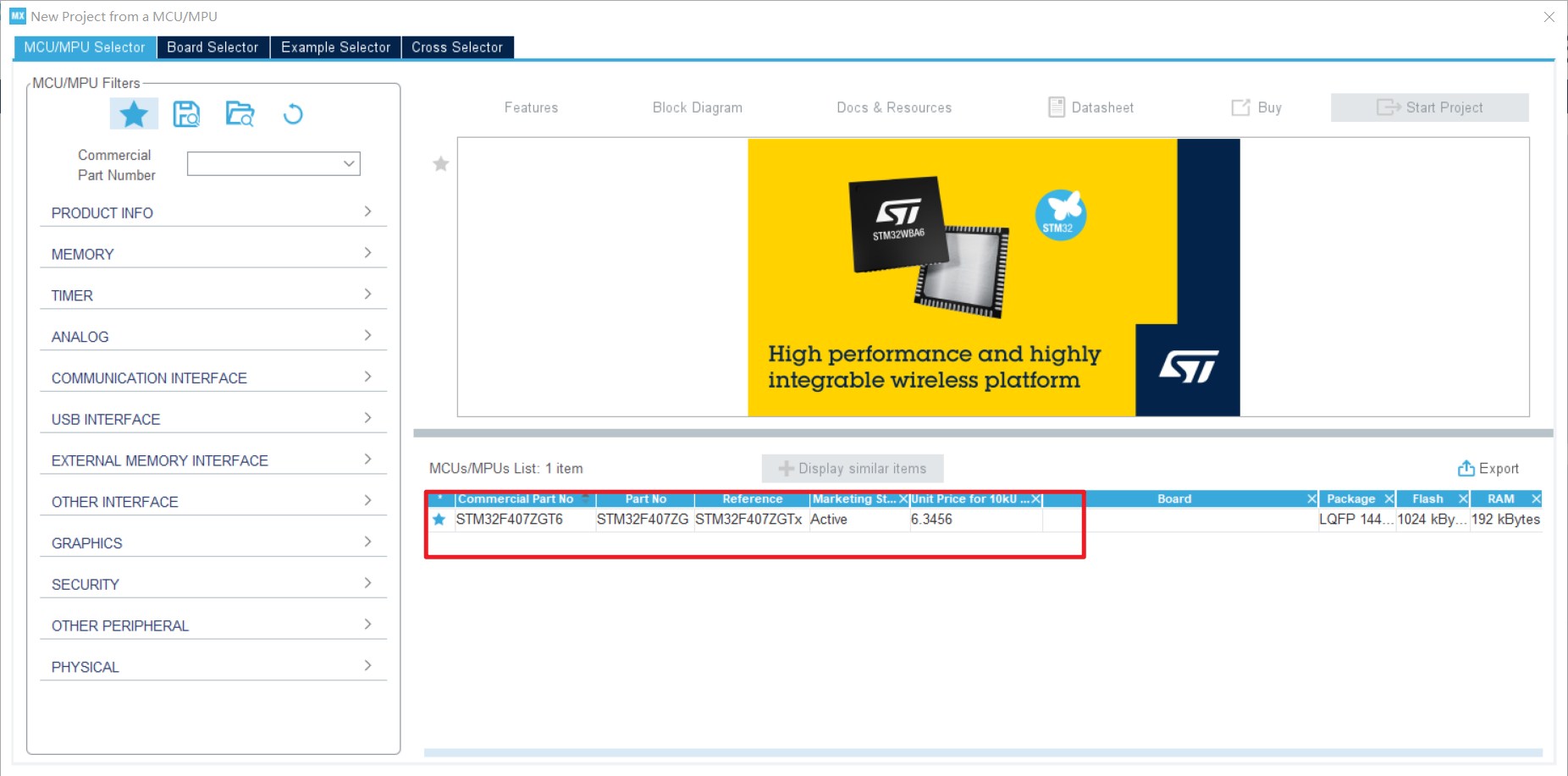Click the load saved search folder icon
1568x776 pixels.
[x=240, y=113]
